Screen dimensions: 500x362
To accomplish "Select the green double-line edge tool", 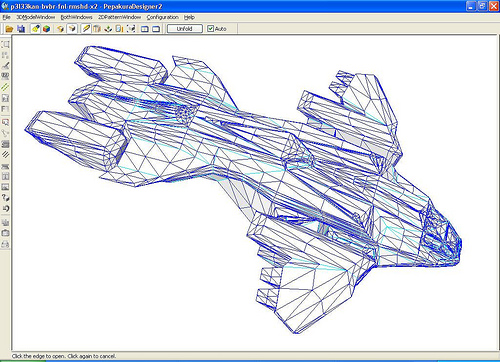I will (5, 87).
